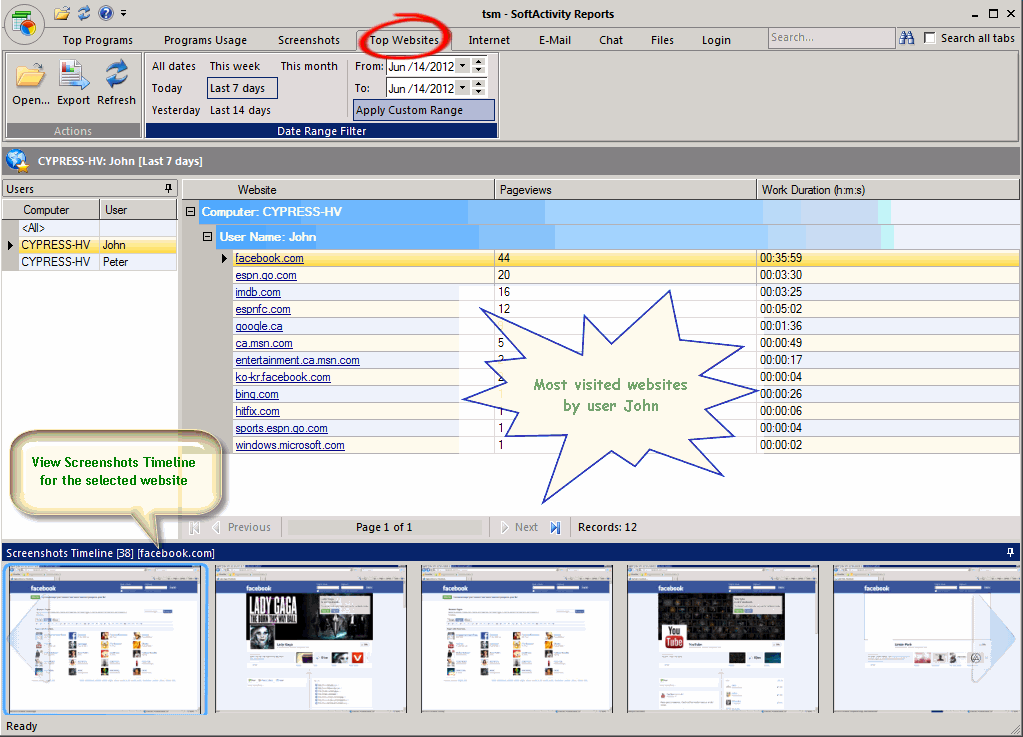The width and height of the screenshot is (1023, 737).
Task: Select user John in the Users list
Action: pos(89,245)
